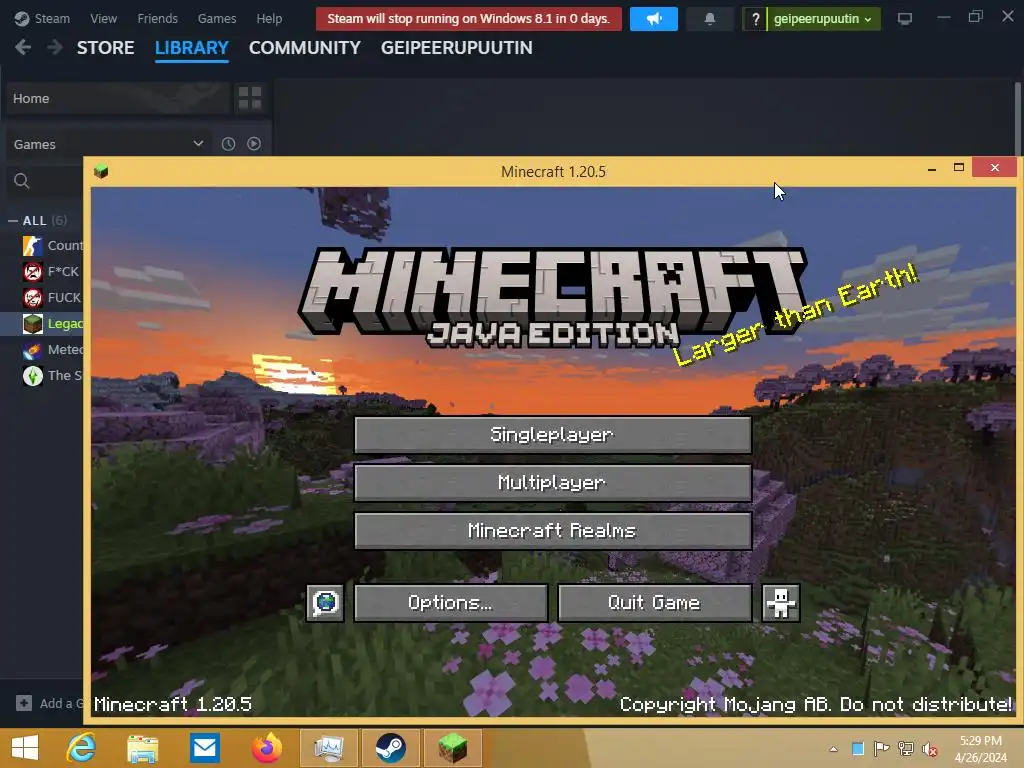Click the Windows 8.1 support warning banner

coord(469,18)
